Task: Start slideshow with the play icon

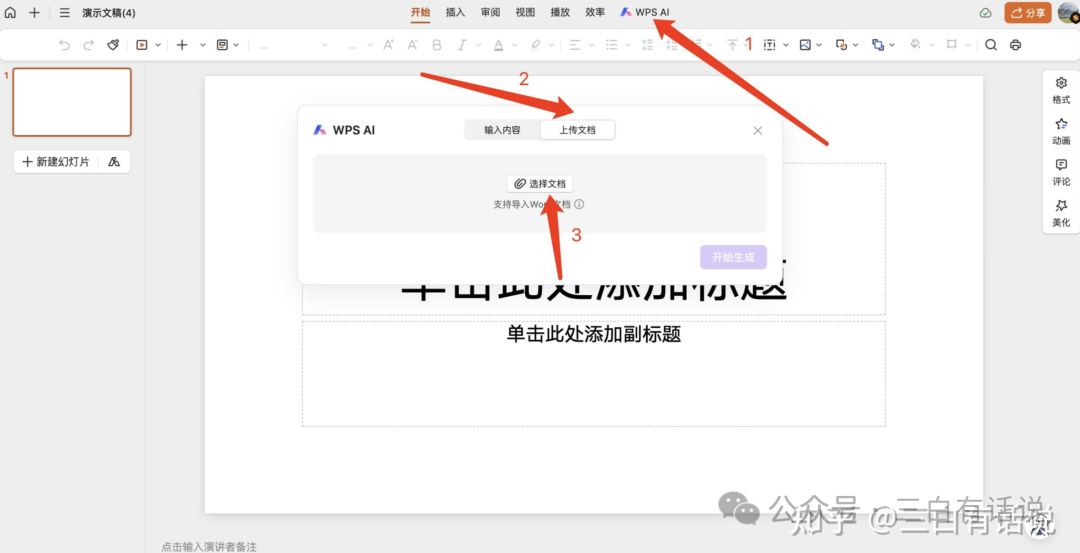Action: tap(142, 45)
